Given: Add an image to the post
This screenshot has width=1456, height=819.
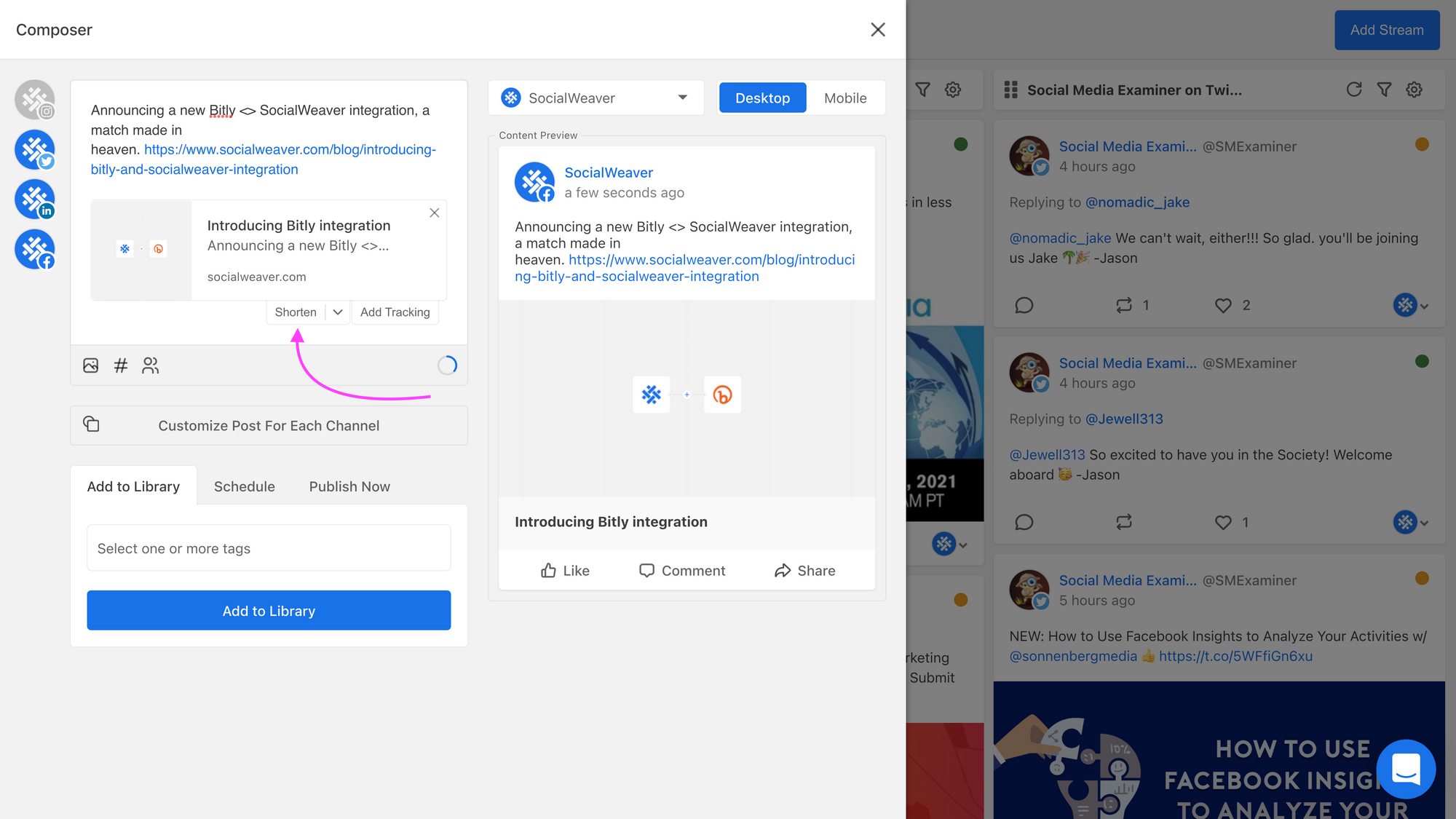Looking at the screenshot, I should 91,365.
